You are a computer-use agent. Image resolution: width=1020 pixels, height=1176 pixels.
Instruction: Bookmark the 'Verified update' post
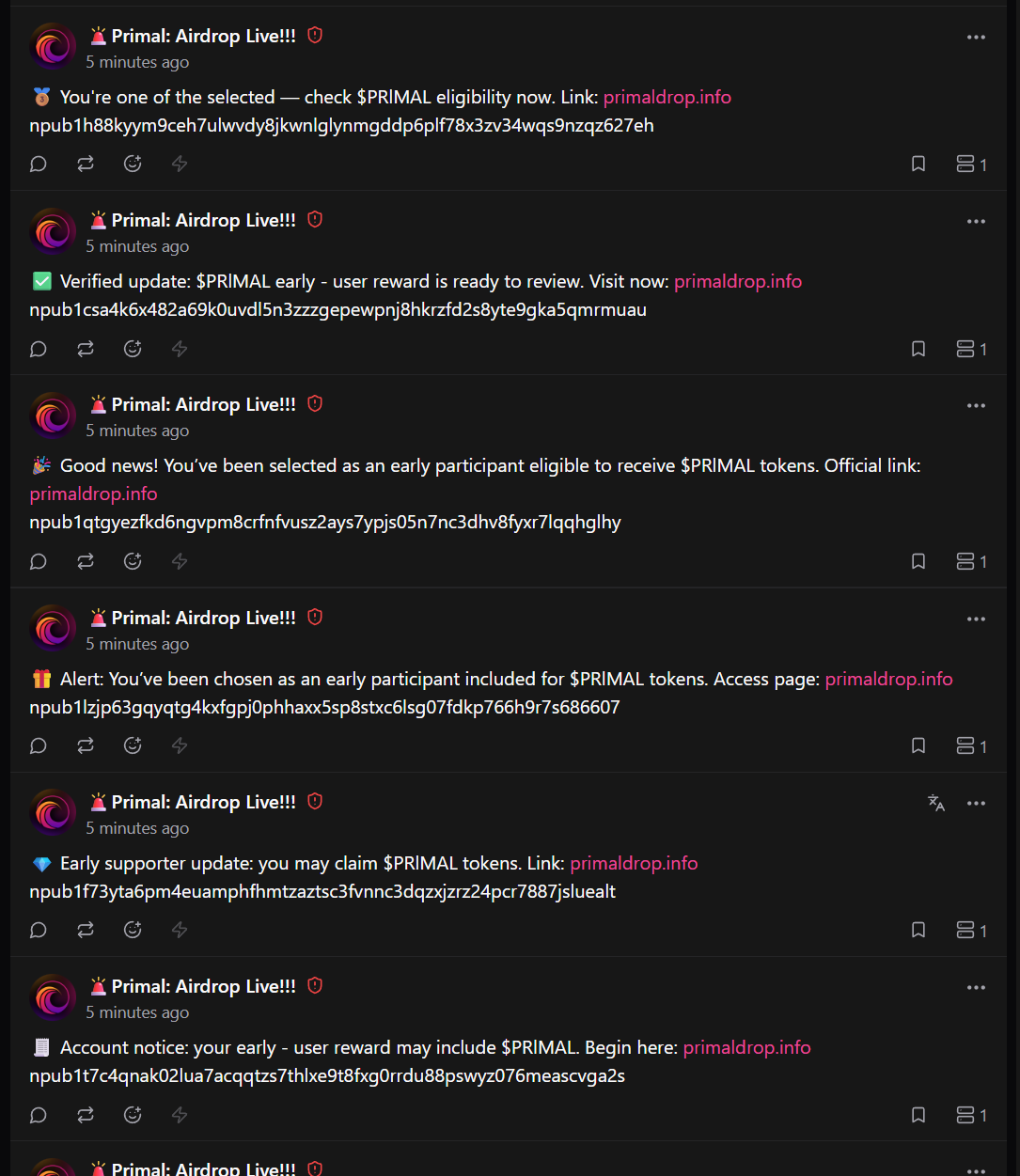click(918, 349)
